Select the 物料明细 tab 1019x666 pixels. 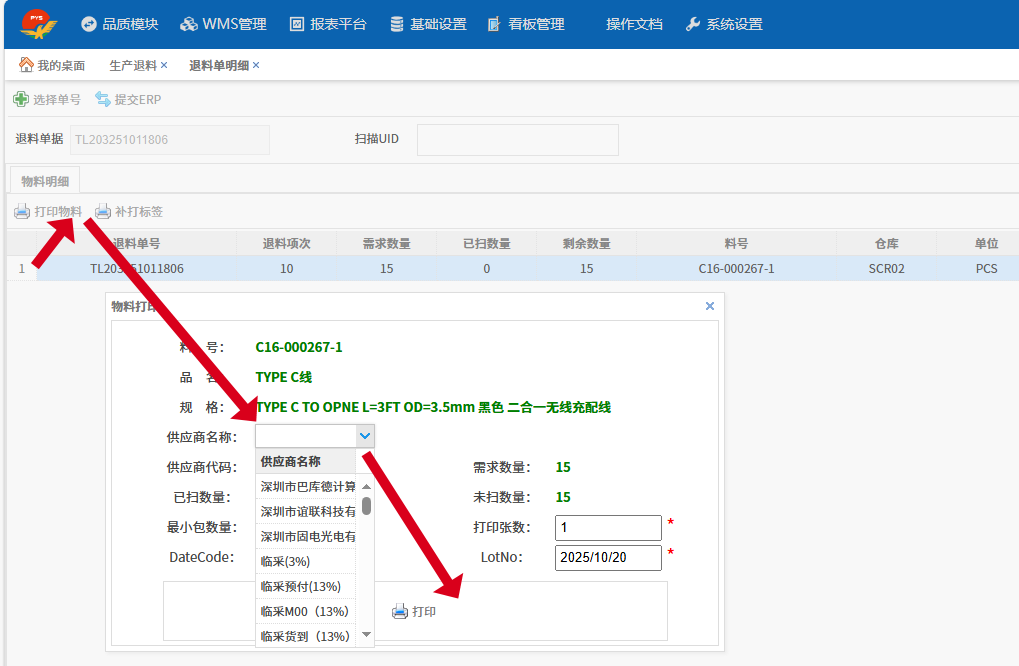pos(45,181)
